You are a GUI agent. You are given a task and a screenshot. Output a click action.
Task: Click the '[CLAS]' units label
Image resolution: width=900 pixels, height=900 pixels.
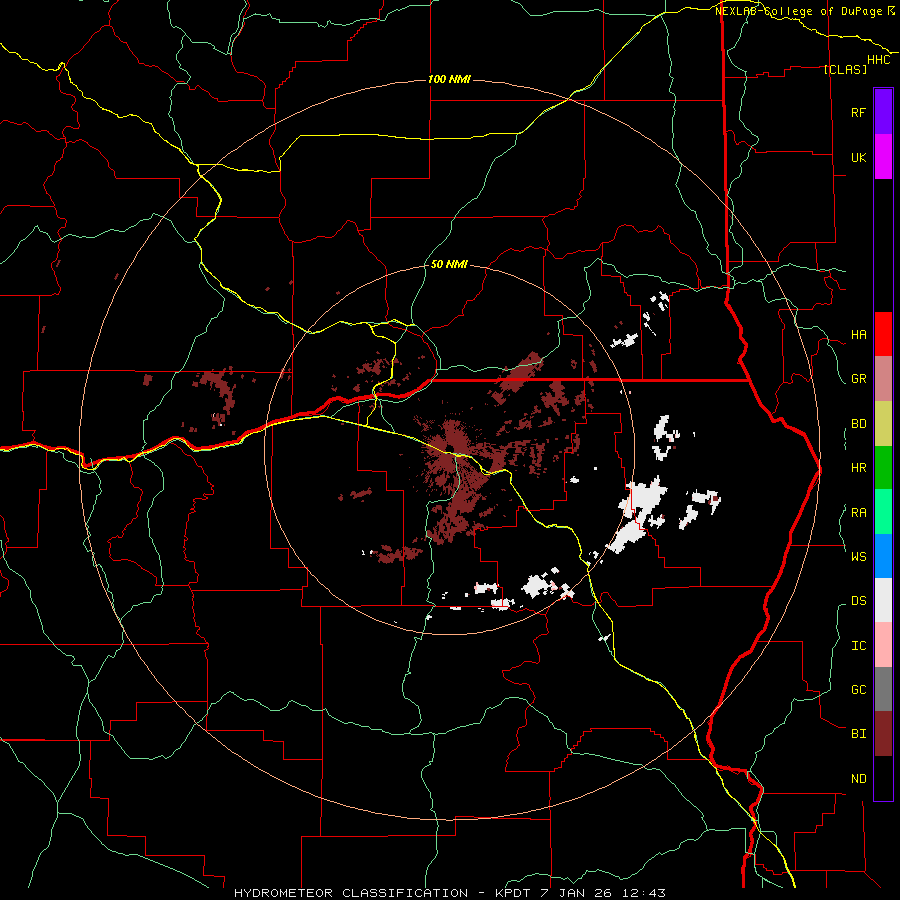pyautogui.click(x=845, y=69)
